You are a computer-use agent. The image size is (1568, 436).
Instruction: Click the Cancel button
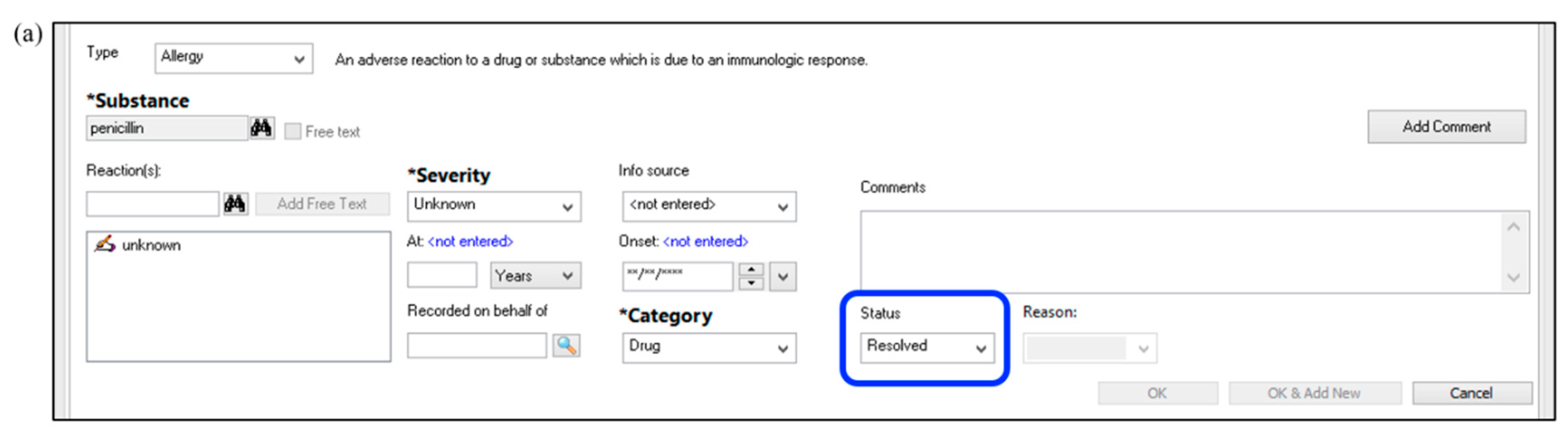(x=1471, y=393)
